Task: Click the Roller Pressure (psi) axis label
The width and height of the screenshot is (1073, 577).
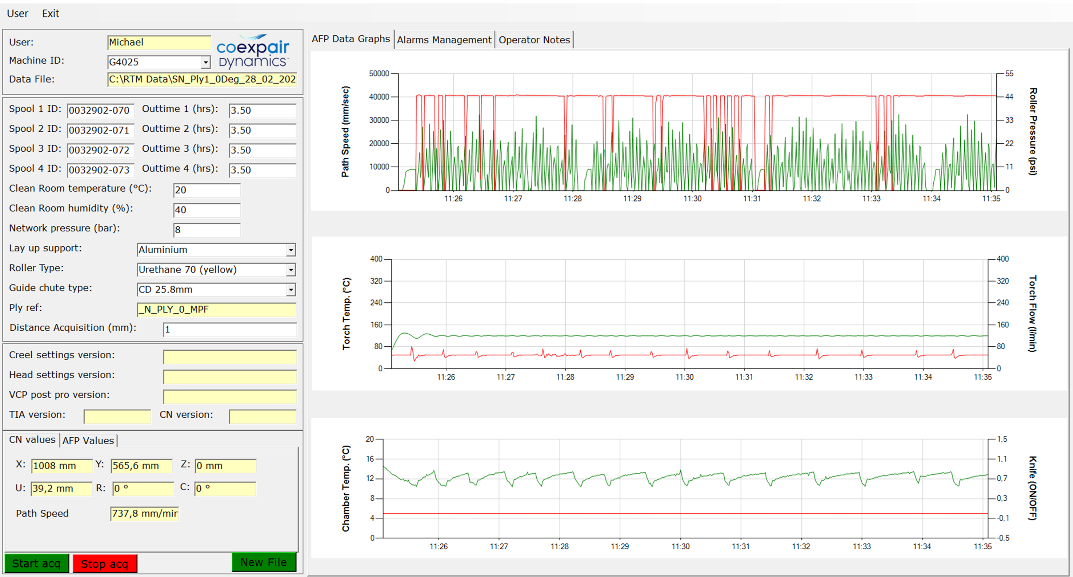Action: tap(1033, 131)
